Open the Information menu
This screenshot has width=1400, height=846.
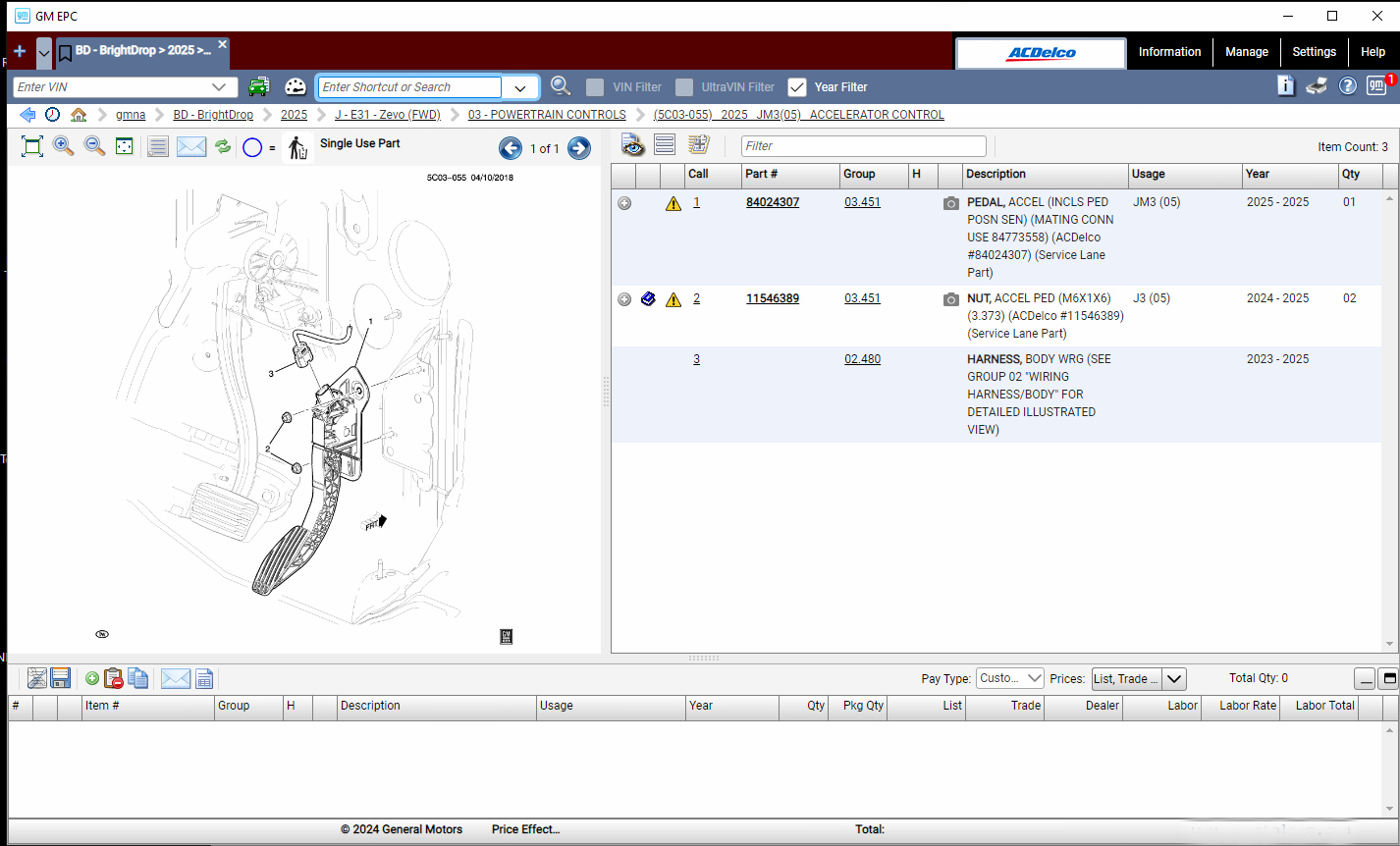point(1169,52)
